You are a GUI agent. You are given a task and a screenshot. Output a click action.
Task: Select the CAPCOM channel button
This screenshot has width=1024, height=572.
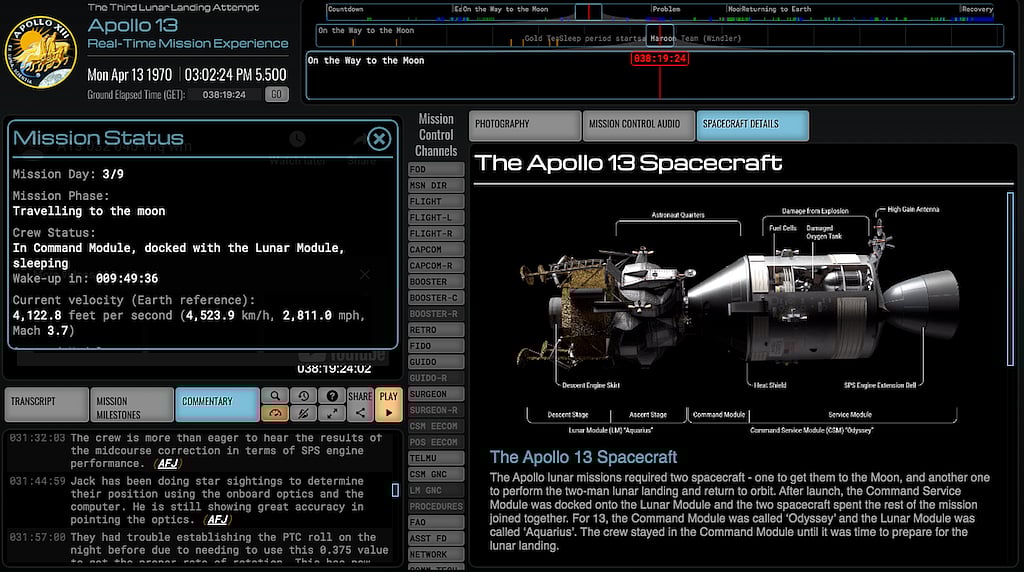[435, 250]
